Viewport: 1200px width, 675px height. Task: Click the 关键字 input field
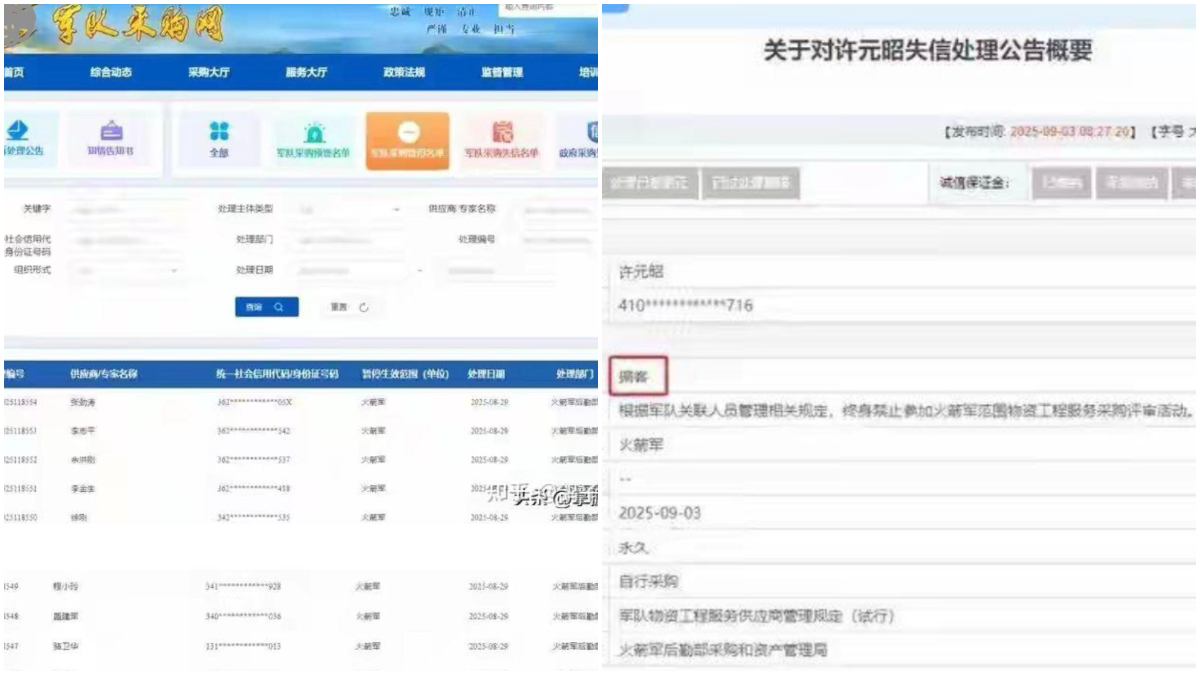(x=128, y=210)
